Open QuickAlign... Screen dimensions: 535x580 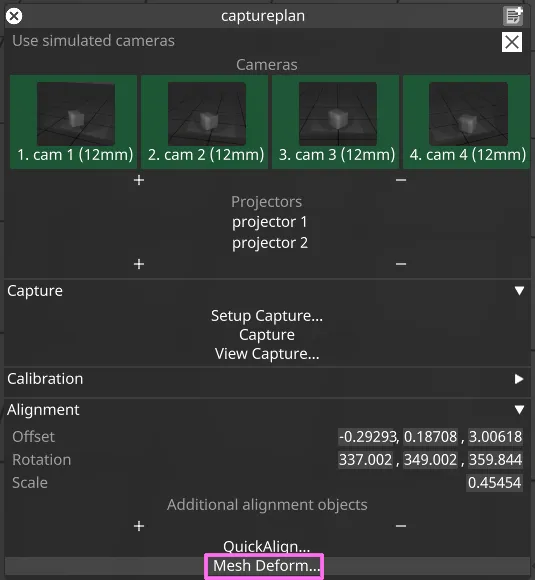click(x=267, y=547)
